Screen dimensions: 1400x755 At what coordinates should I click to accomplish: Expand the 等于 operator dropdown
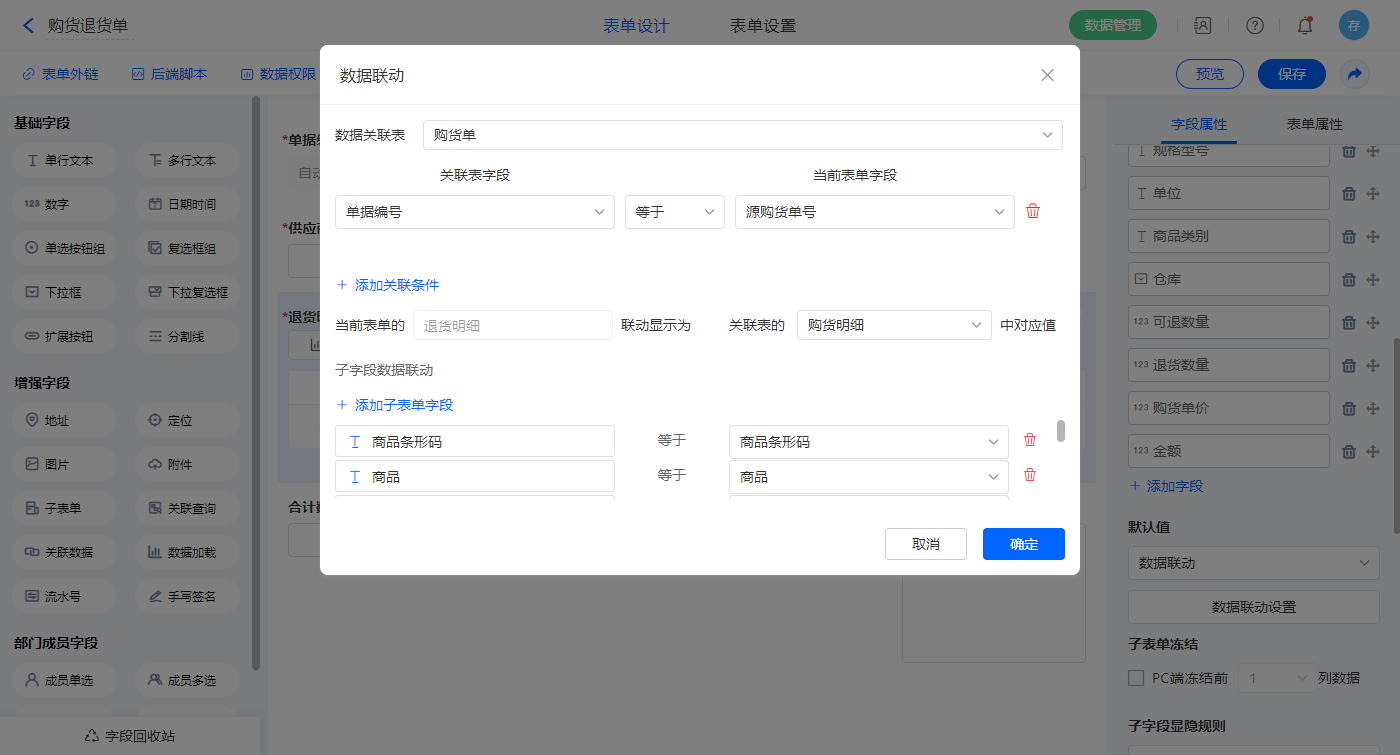click(x=674, y=212)
